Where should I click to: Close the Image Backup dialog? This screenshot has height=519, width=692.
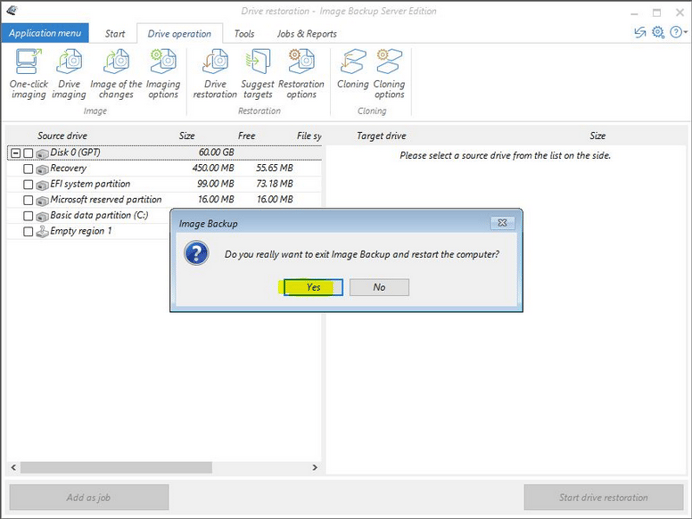pyautogui.click(x=502, y=222)
